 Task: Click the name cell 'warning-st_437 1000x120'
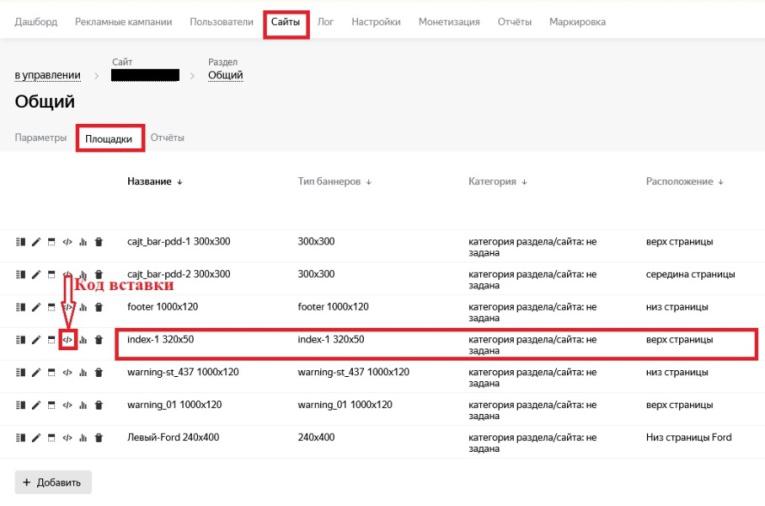point(183,372)
